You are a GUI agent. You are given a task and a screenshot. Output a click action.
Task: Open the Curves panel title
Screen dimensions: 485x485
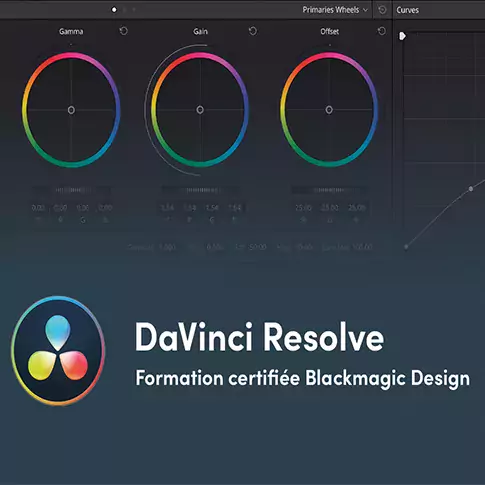coord(407,10)
